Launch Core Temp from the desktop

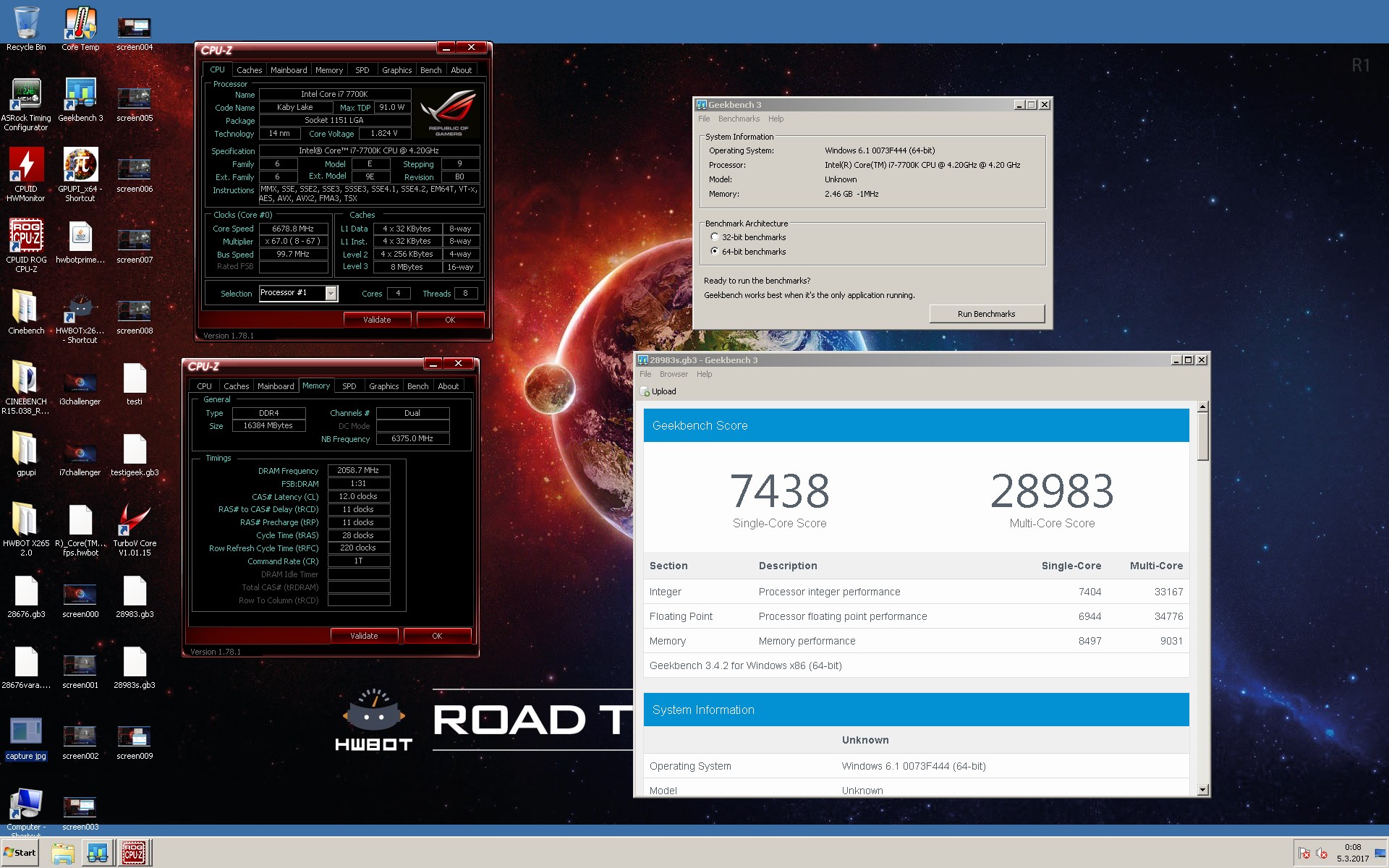pyautogui.click(x=80, y=29)
